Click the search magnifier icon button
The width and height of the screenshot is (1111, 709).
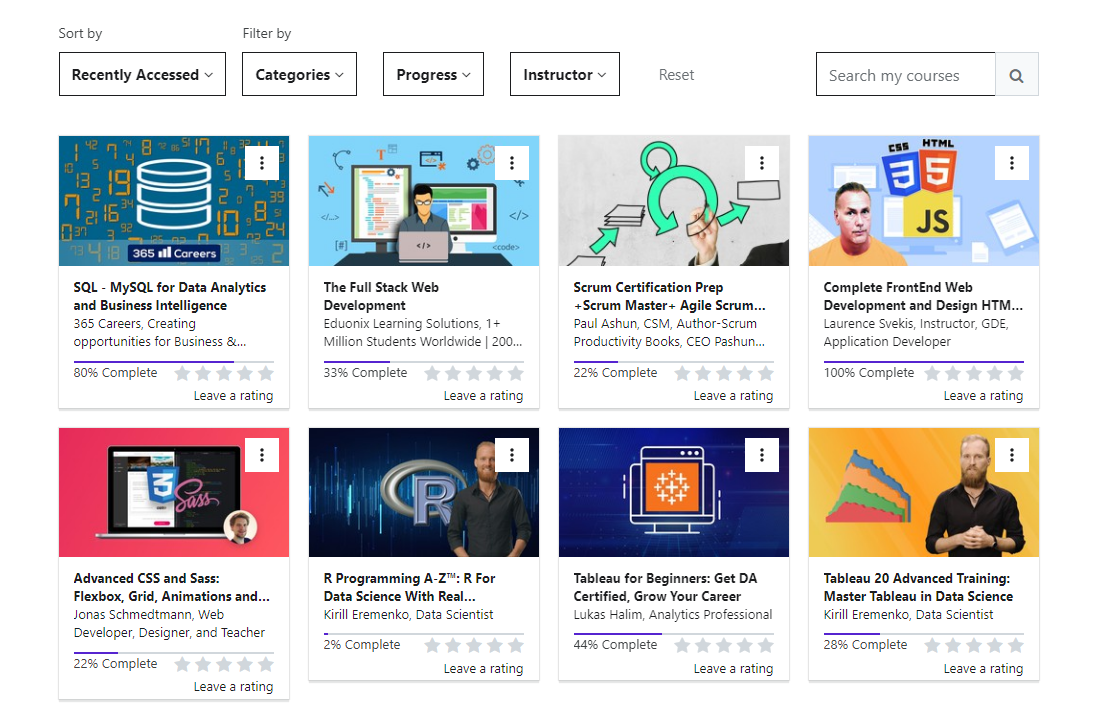pos(1016,74)
